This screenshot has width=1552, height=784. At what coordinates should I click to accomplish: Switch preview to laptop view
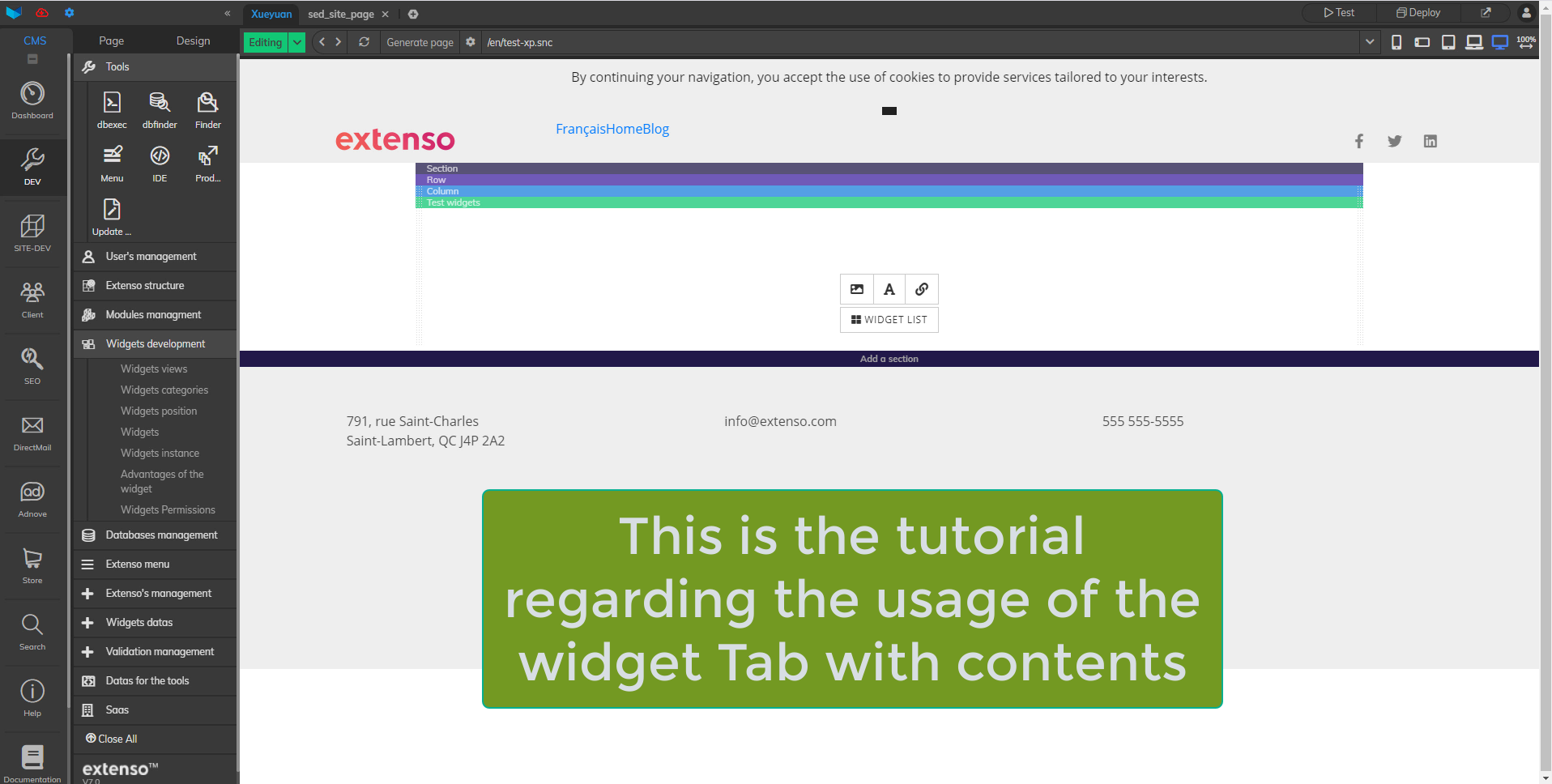[x=1474, y=42]
